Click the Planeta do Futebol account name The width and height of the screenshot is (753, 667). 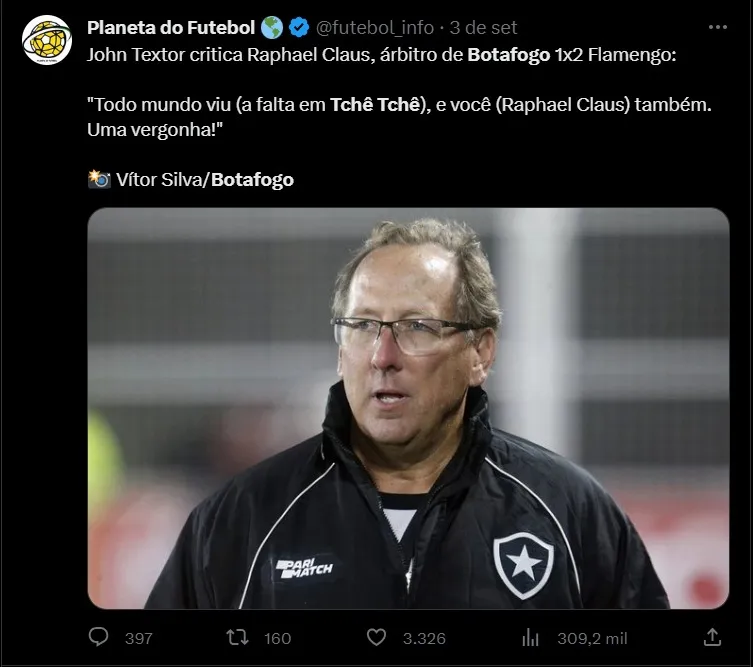click(170, 27)
